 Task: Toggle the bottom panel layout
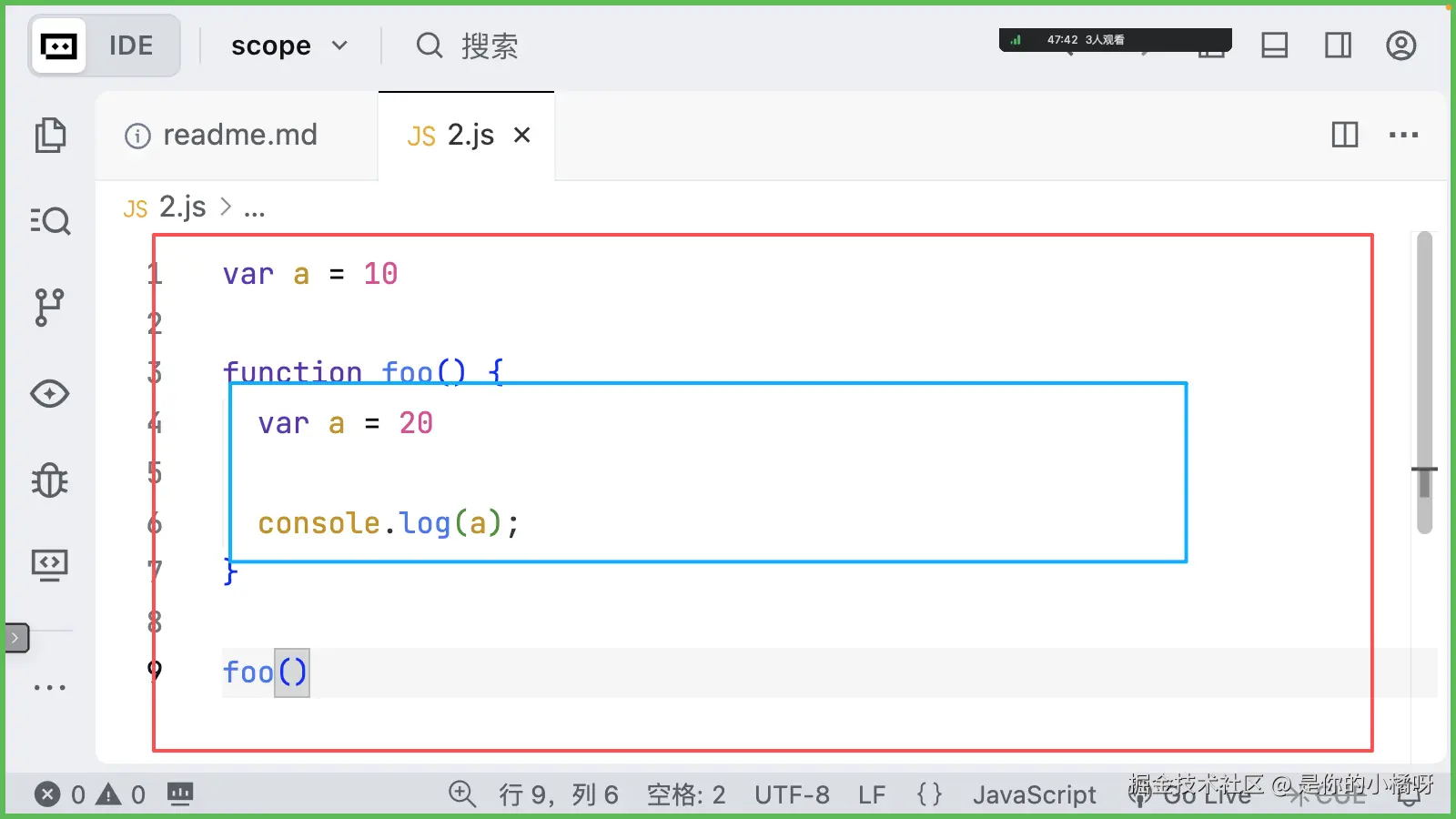1274,45
